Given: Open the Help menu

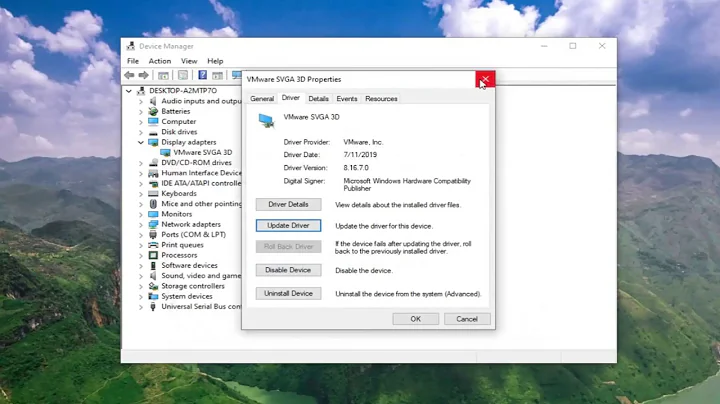Looking at the screenshot, I should click(215, 61).
